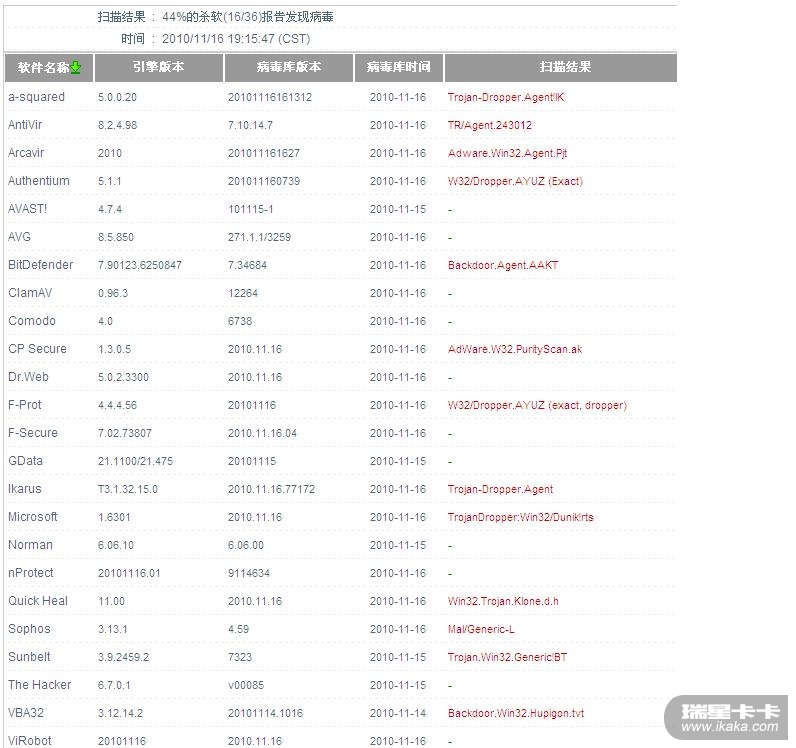
Task: Select the BitDefender row name
Action: pos(41,265)
